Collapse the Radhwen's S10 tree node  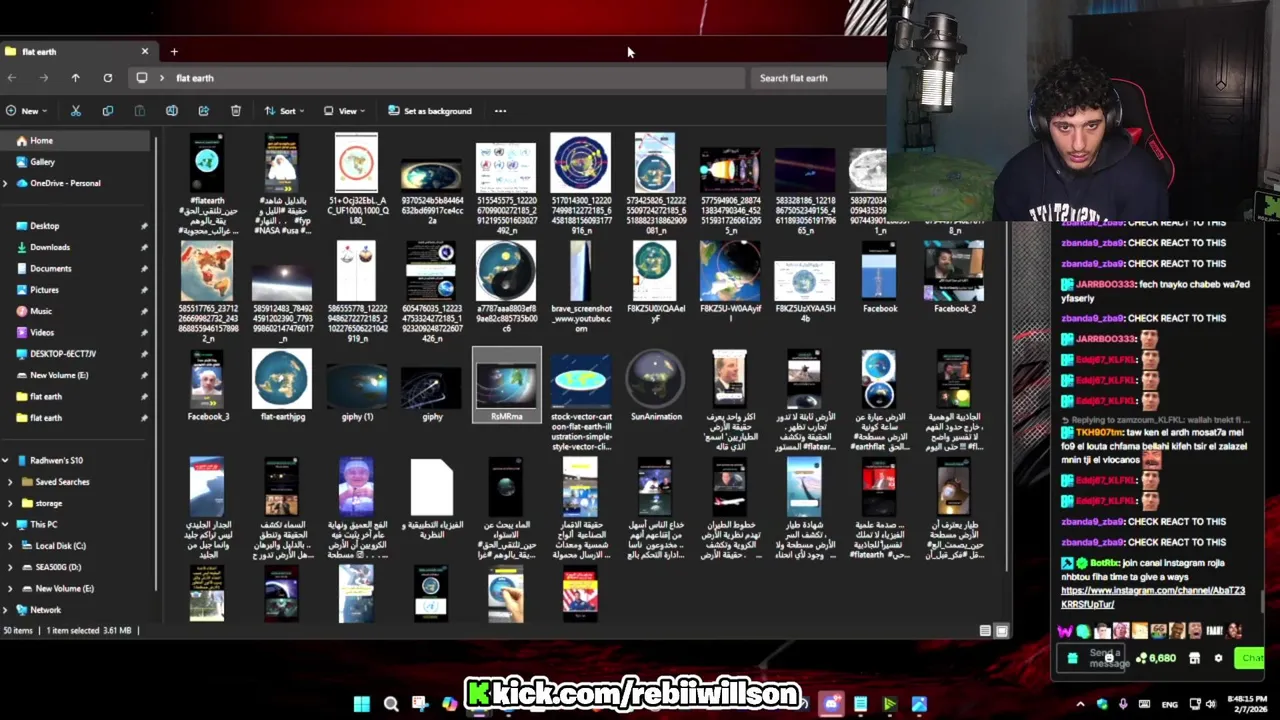[x=5, y=460]
